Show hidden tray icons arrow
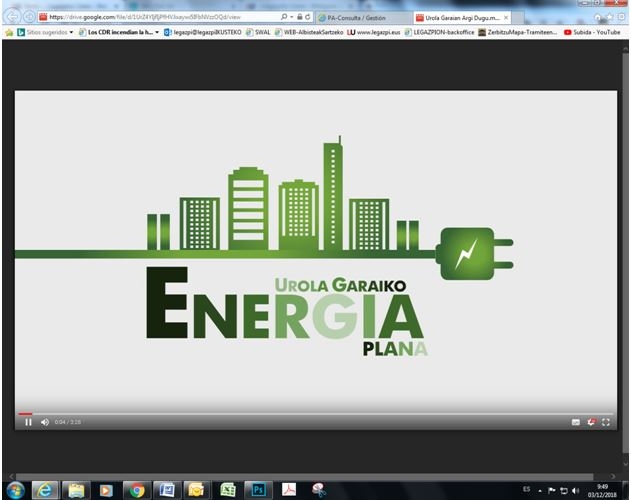The height and width of the screenshot is (500, 631). (x=540, y=490)
